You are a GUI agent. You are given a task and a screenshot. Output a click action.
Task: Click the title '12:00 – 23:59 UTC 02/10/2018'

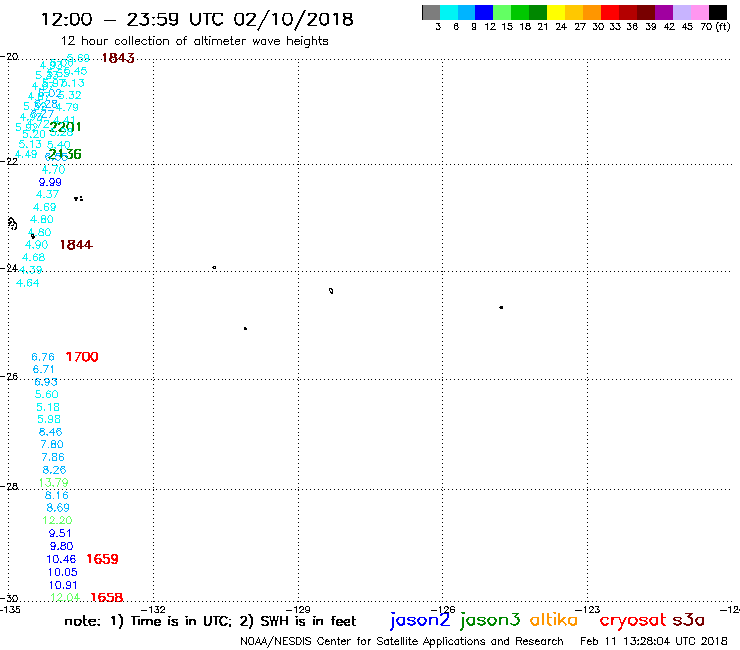click(197, 19)
